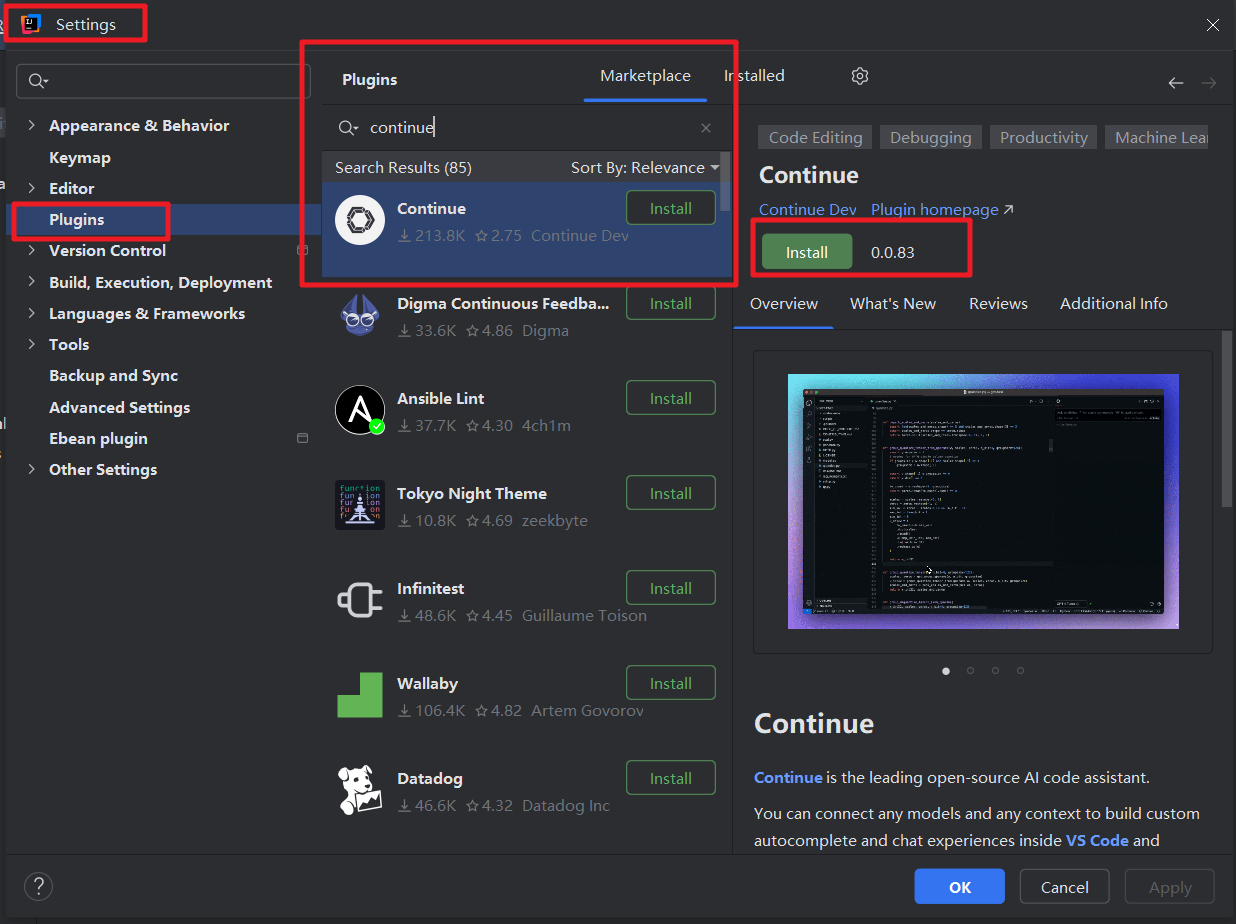Install Continue from the search results list
The width and height of the screenshot is (1236, 924).
(x=671, y=209)
